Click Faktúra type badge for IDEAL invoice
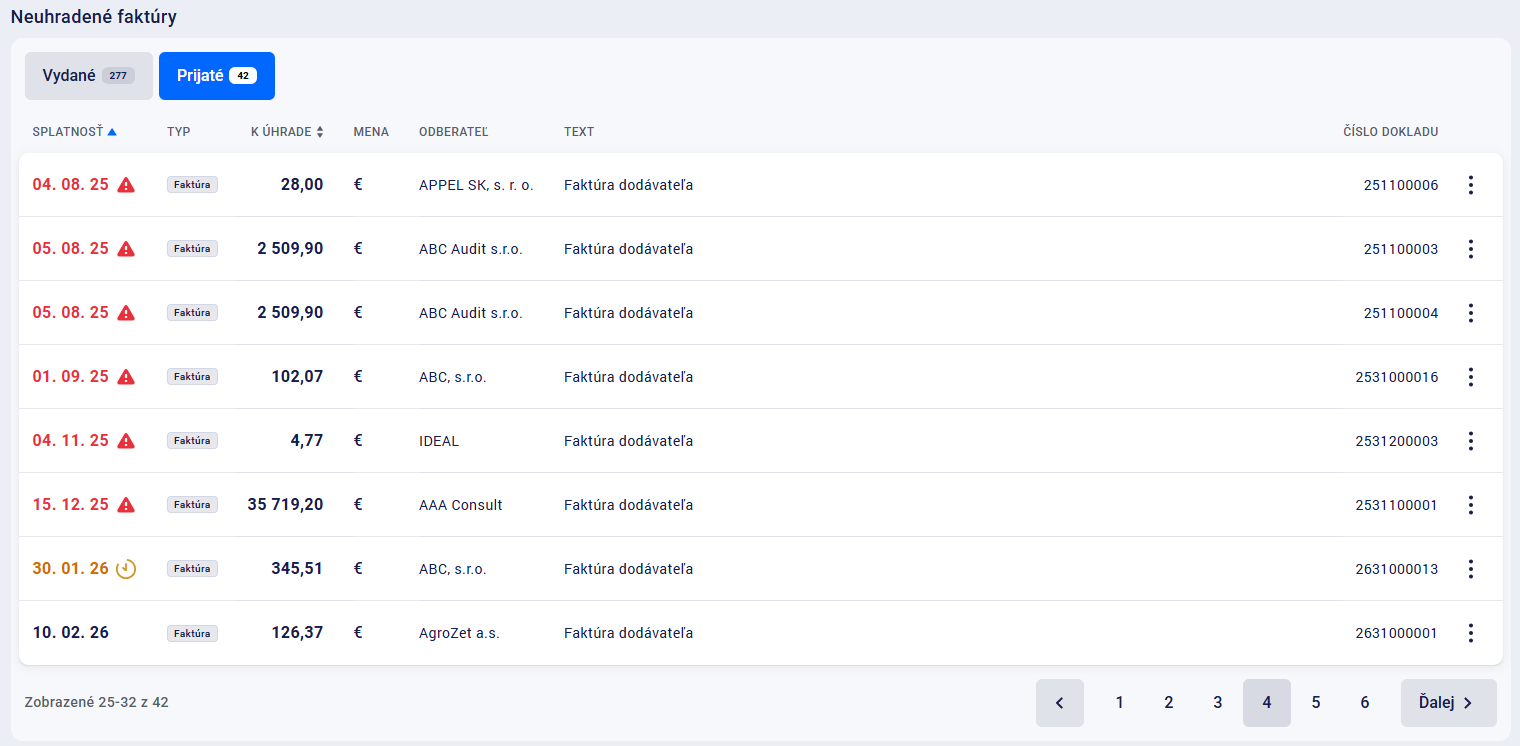This screenshot has height=746, width=1520. tap(192, 441)
